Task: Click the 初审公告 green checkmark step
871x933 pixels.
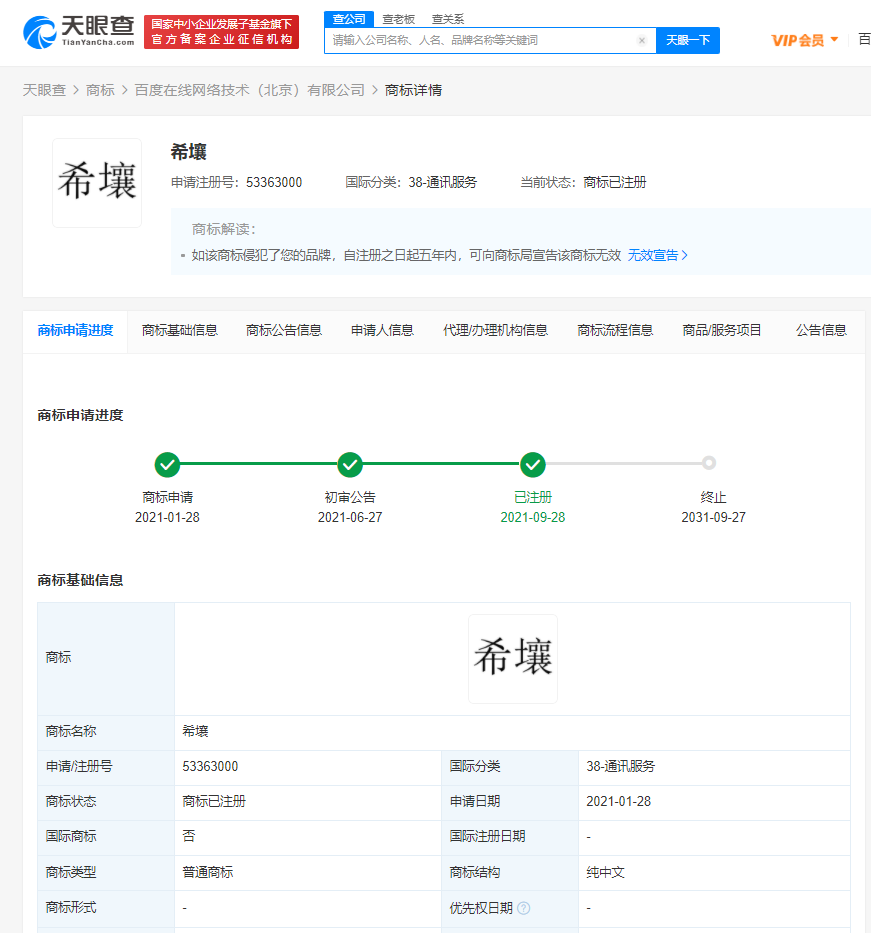Action: (350, 465)
